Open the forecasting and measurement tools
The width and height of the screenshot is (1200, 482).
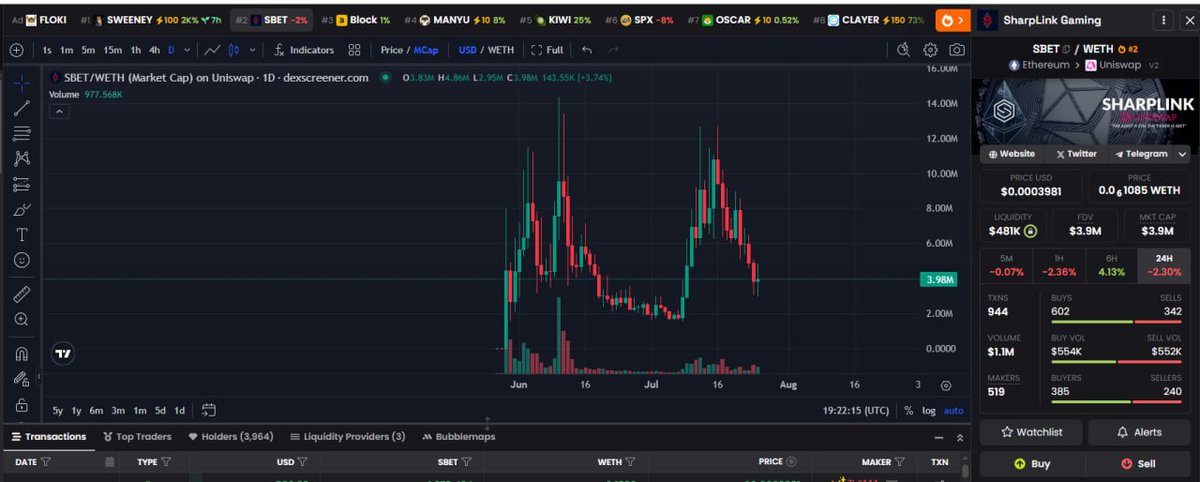[x=21, y=184]
